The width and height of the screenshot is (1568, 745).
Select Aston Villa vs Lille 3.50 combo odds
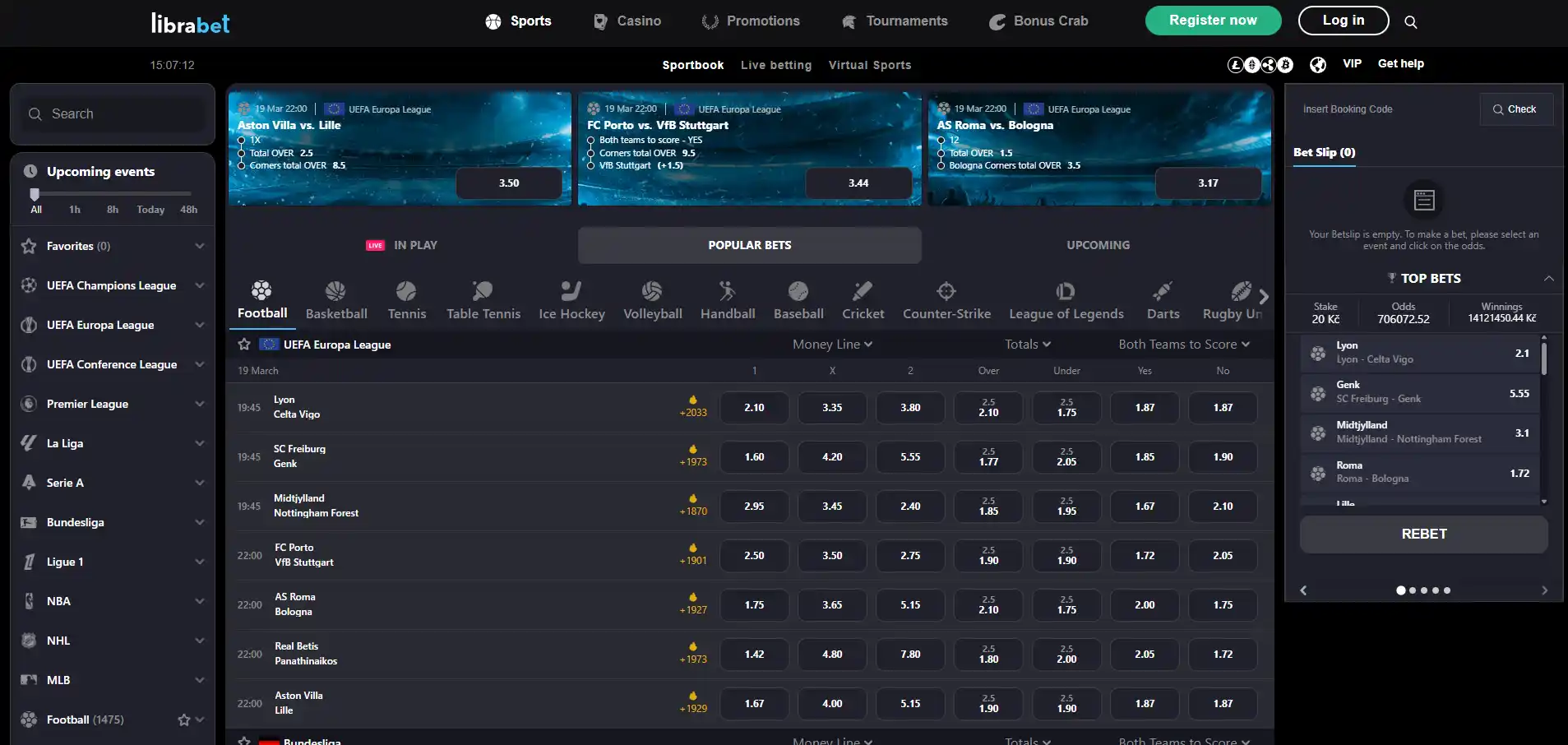pos(509,183)
